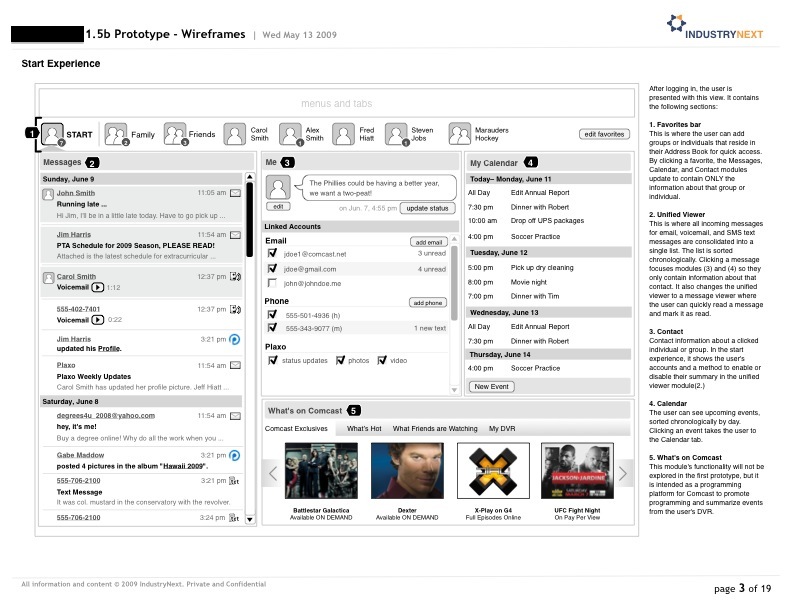The width and height of the screenshot is (792, 612).
Task: Click the edit favorites button
Action: coord(604,134)
